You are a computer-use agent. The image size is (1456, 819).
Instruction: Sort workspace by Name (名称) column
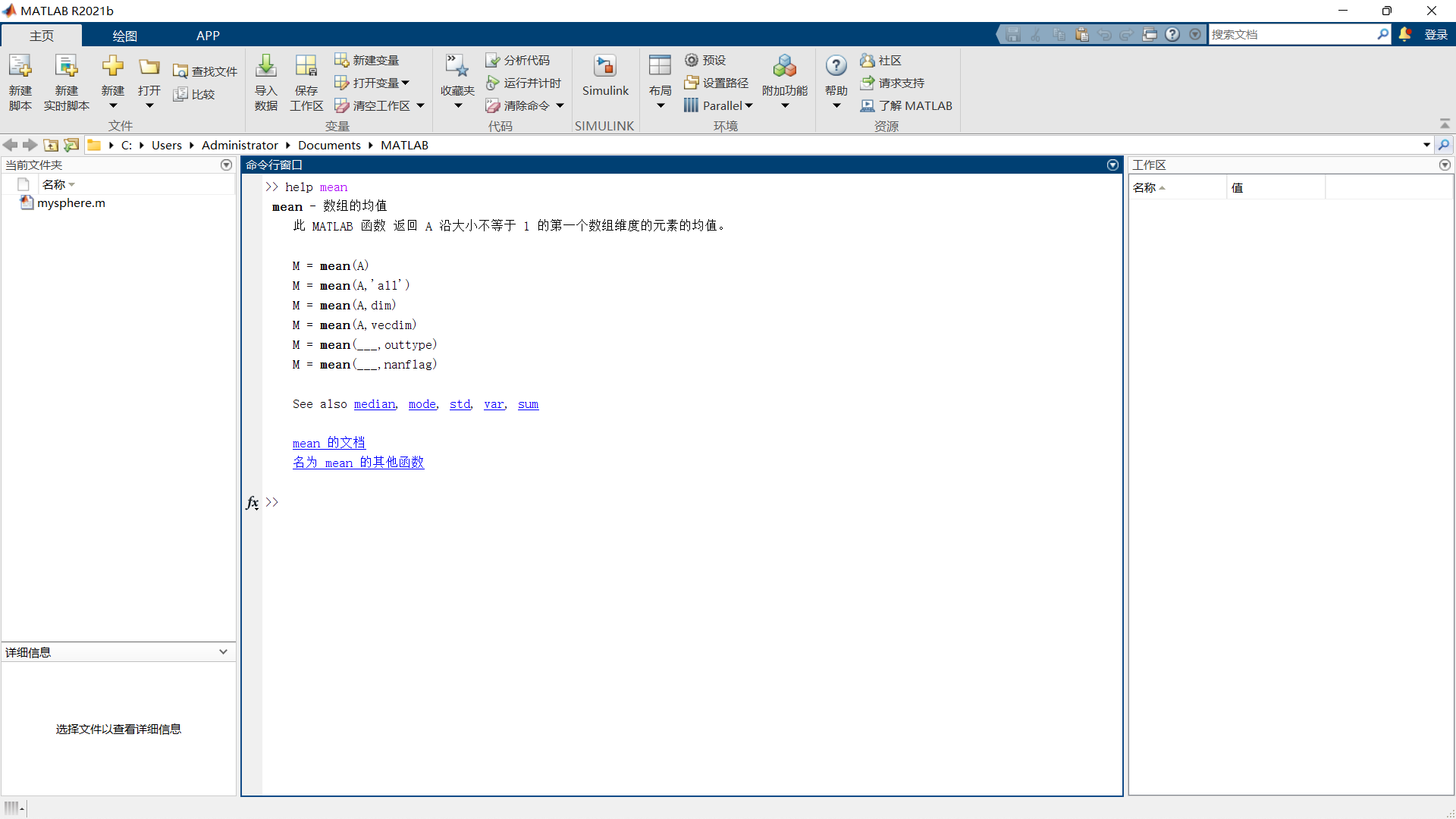pyautogui.click(x=1177, y=187)
